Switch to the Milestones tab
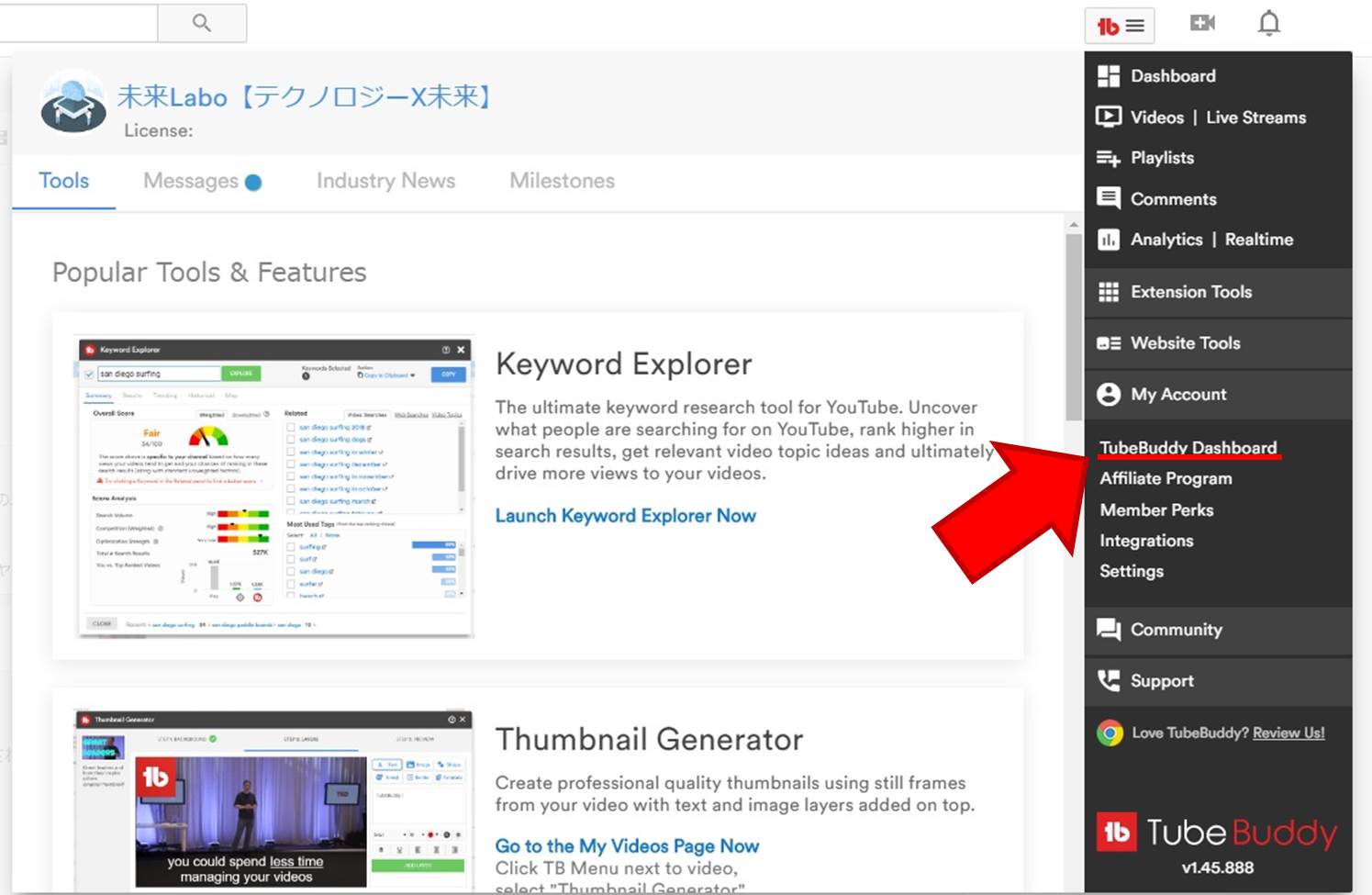Screen dimensions: 1372x895 pos(562,181)
